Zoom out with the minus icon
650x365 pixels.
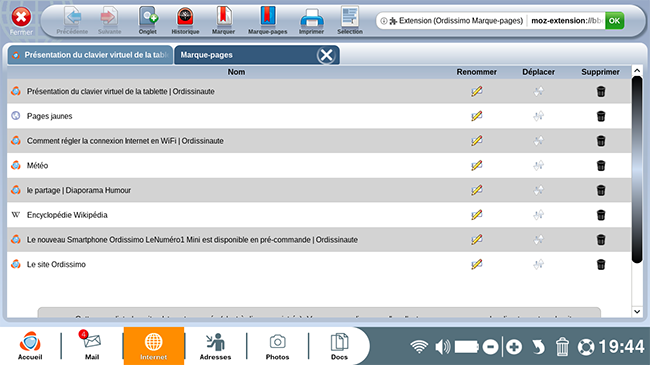[490, 347]
